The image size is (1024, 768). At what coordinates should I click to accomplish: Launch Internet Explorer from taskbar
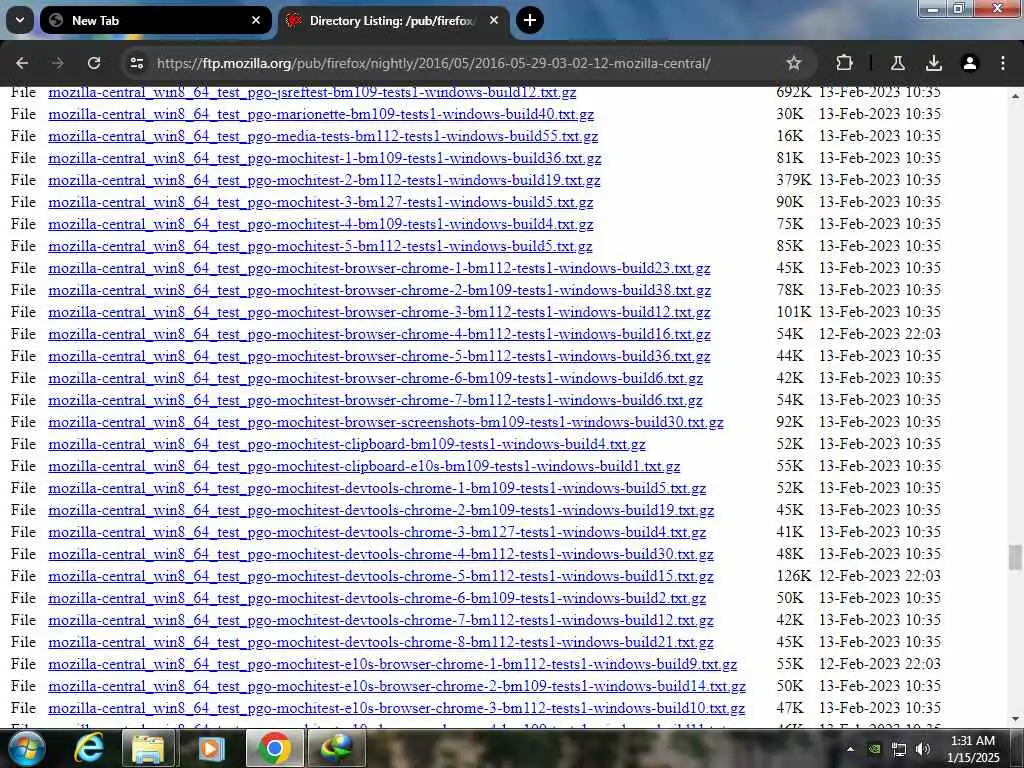click(x=89, y=748)
